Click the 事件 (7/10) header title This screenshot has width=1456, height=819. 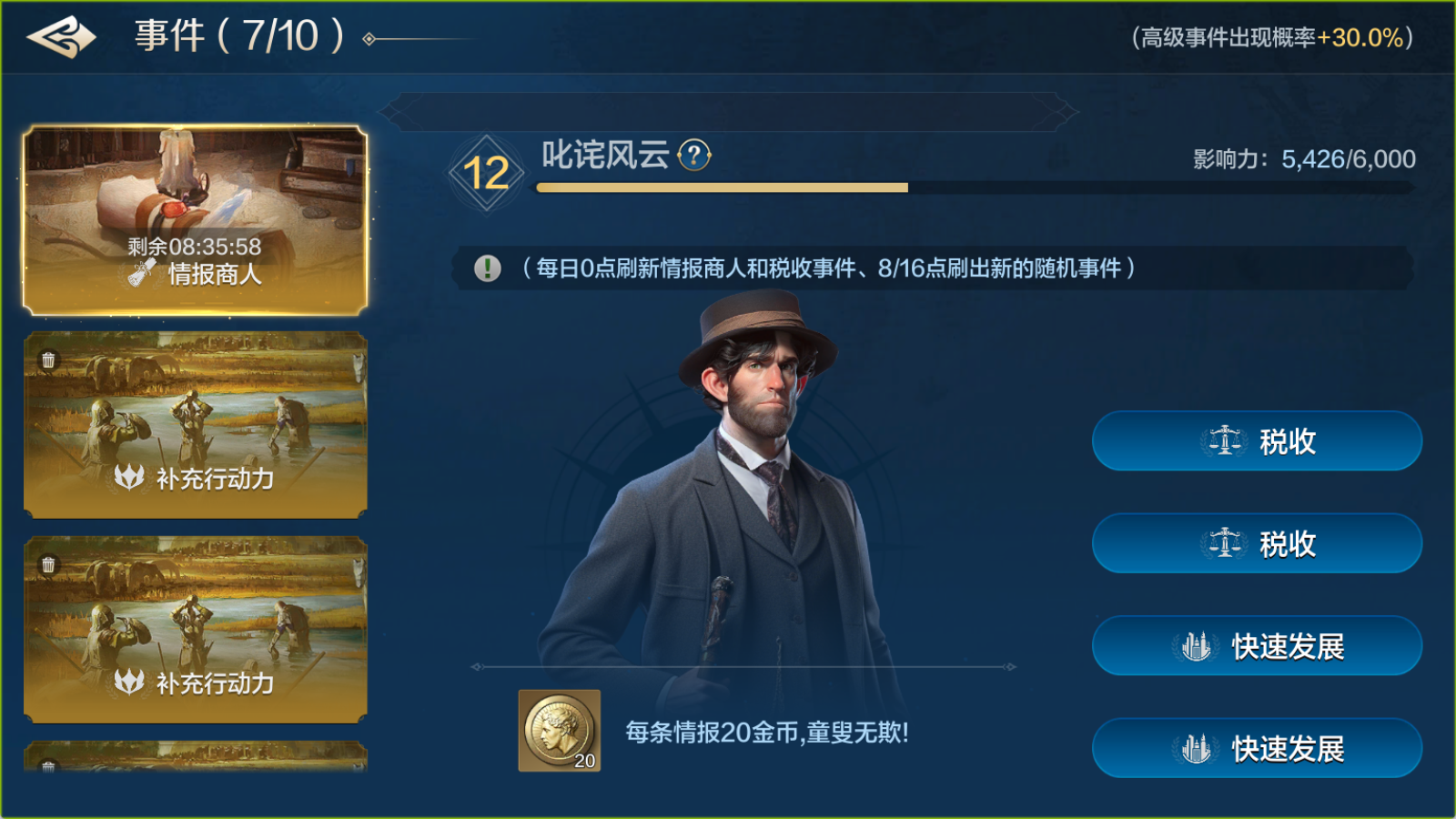[x=240, y=36]
